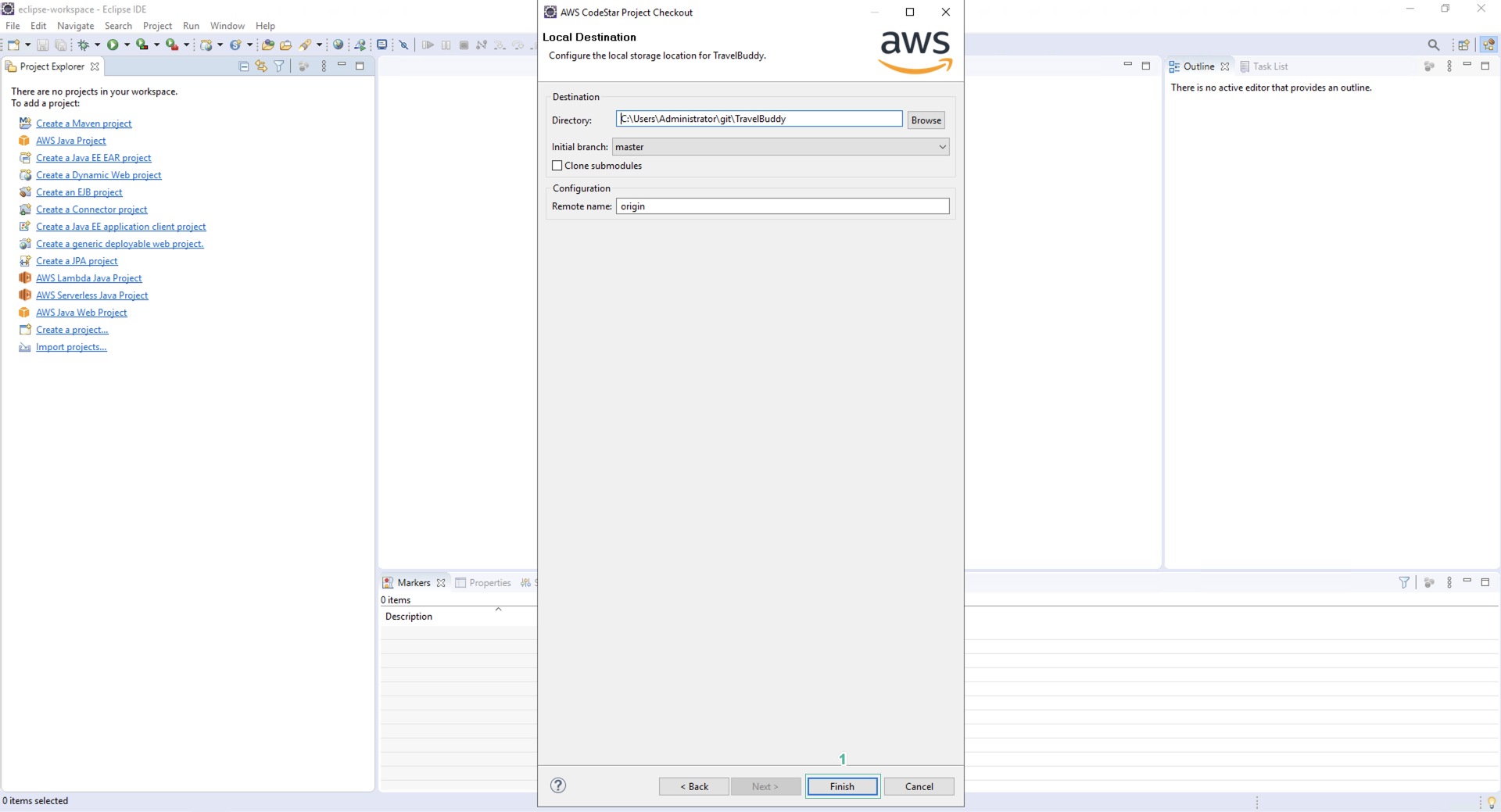Click the Debug bug icon in toolbar
The image size is (1501, 812).
[x=84, y=45]
